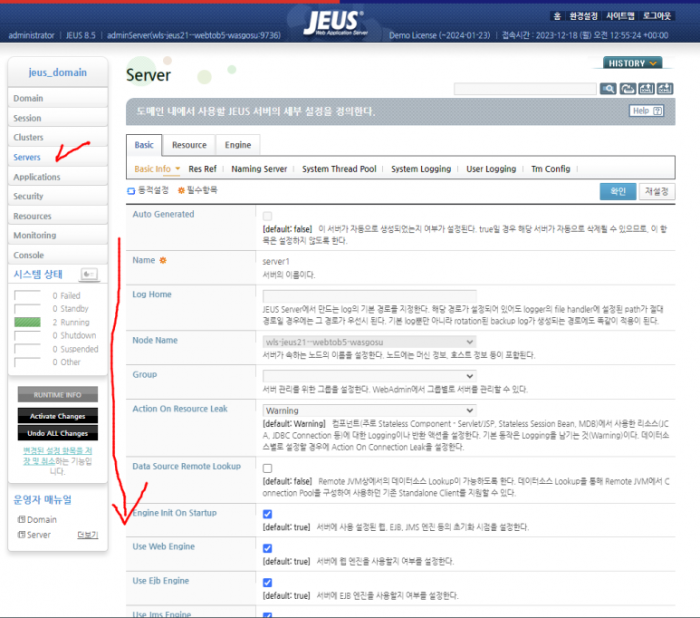Screen dimensions: 700x618
Task: Open the Server operator manual link
Action: coord(39,534)
